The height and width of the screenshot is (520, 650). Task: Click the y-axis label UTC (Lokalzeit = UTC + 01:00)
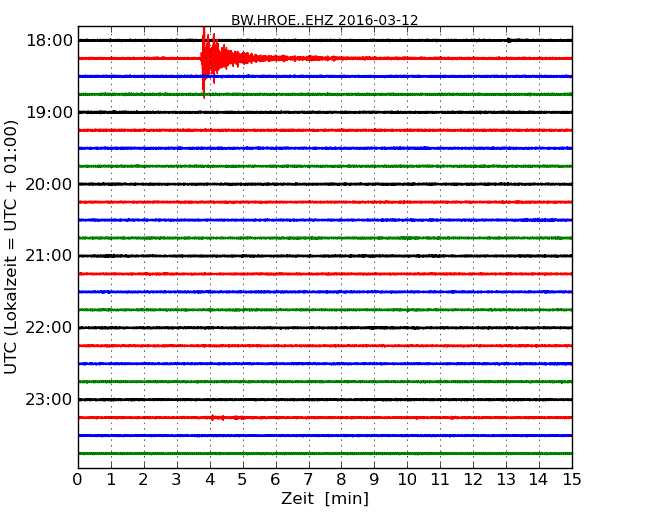11,247
